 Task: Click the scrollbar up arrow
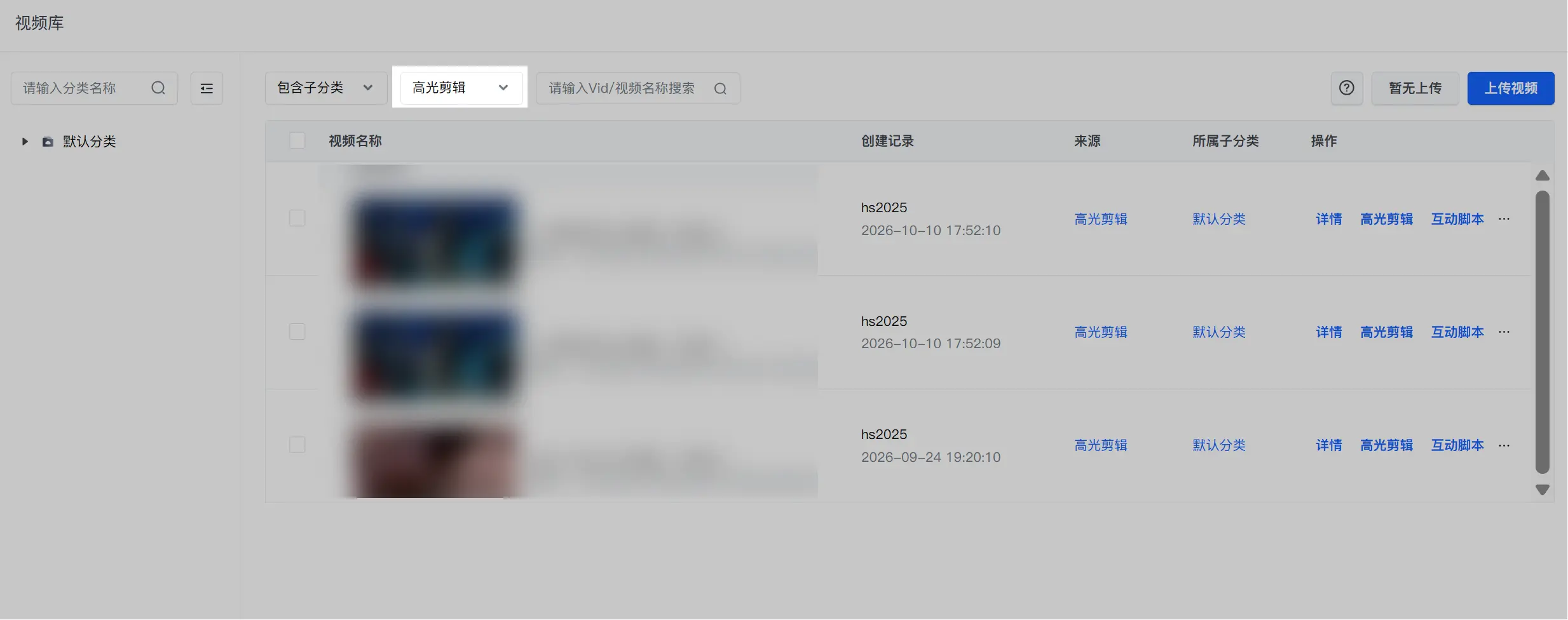pos(1543,175)
